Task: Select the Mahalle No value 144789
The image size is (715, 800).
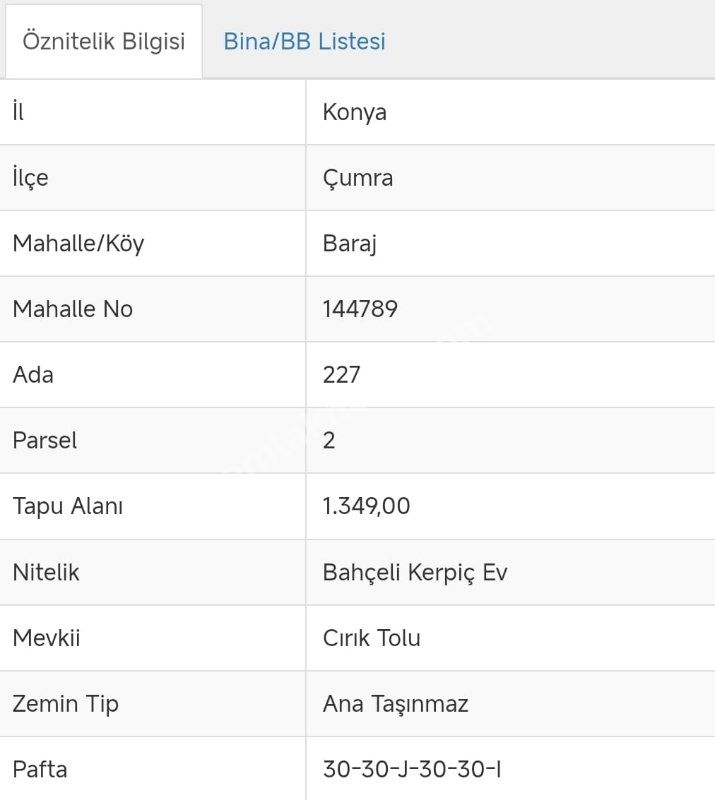Action: [360, 309]
